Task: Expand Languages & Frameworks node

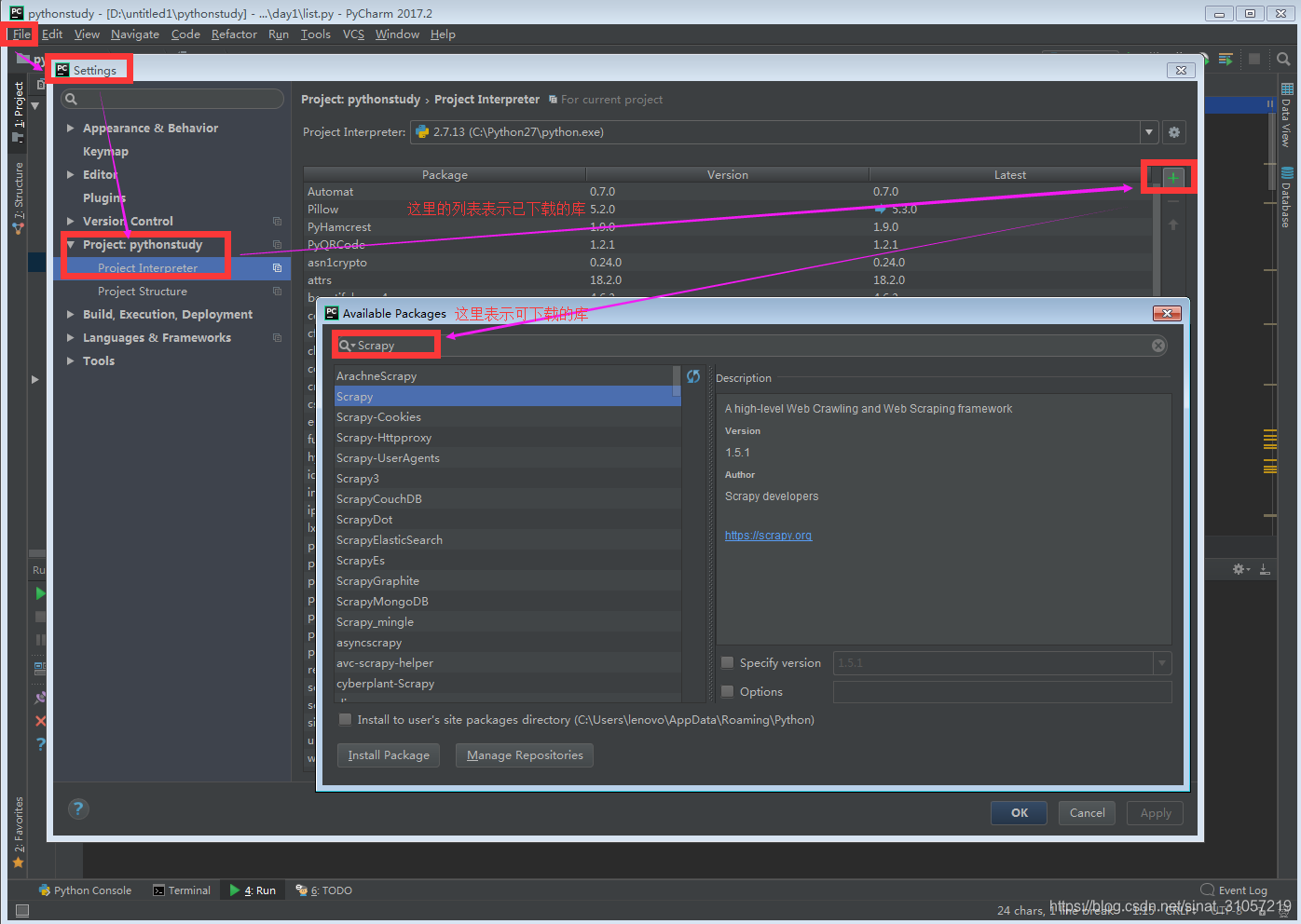Action: coord(70,337)
